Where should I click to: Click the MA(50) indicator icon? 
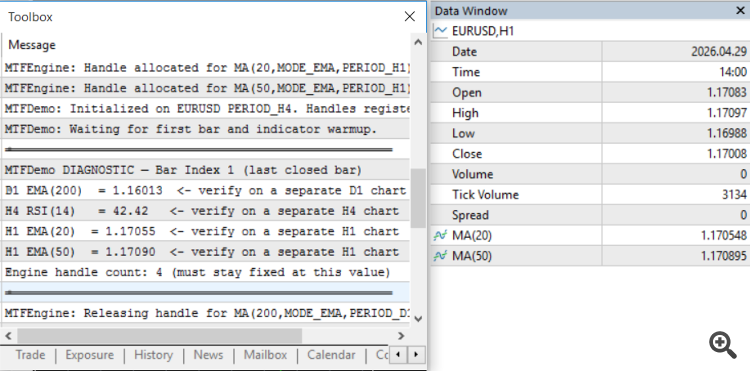pos(440,256)
